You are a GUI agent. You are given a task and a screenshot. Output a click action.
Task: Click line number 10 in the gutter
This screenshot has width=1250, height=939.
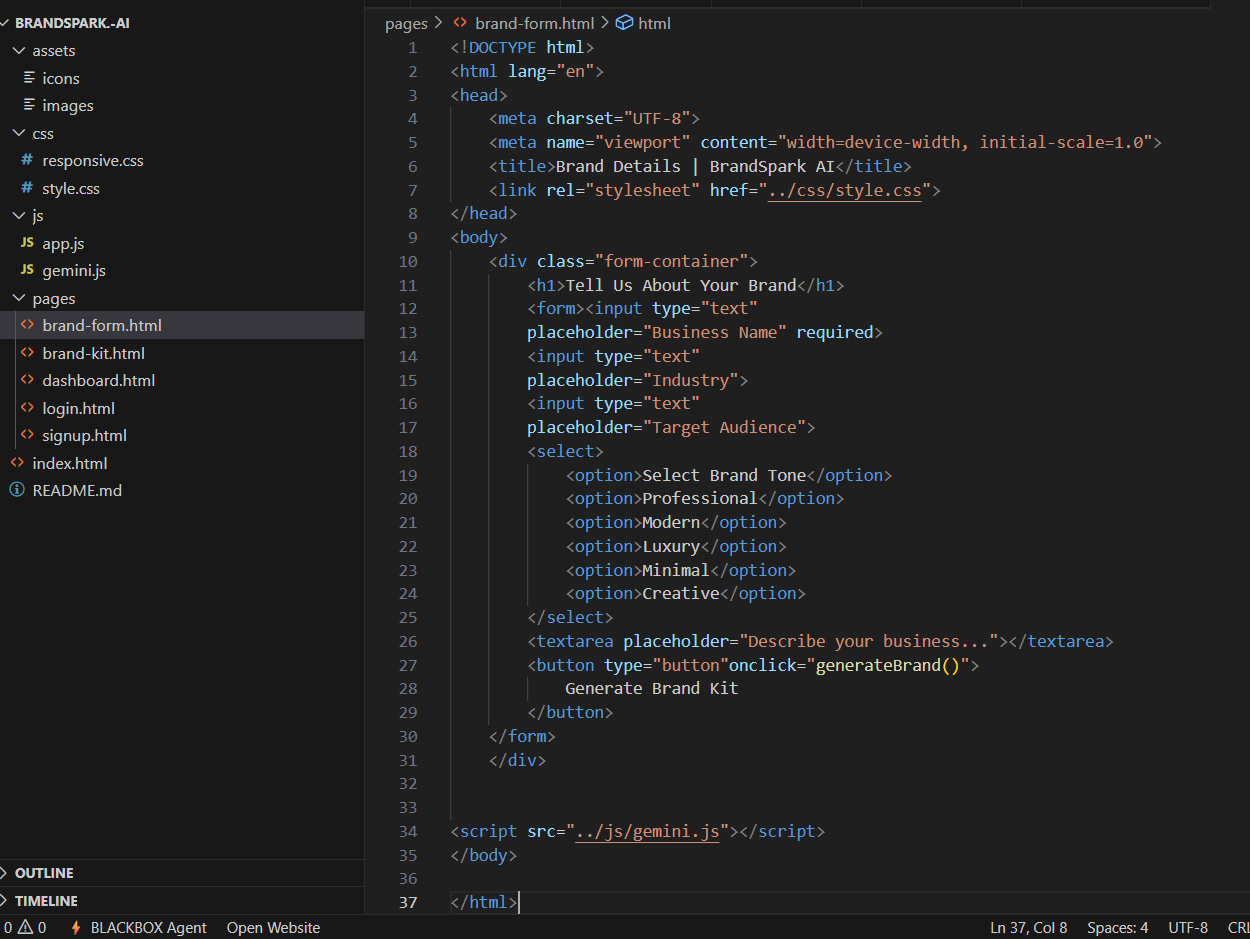click(408, 261)
